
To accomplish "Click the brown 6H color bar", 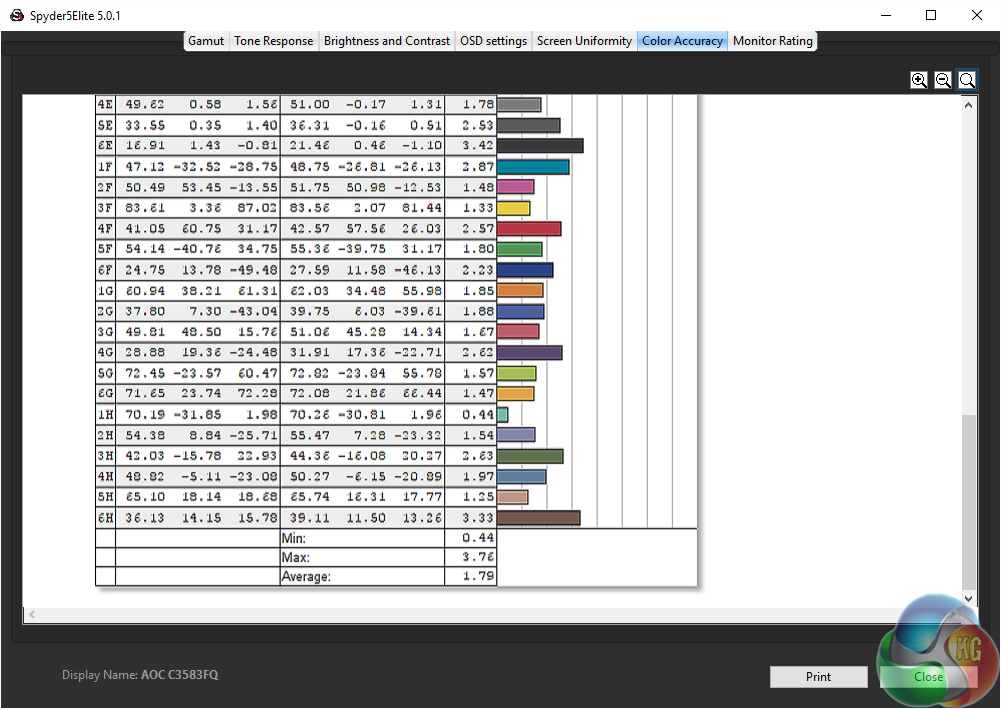I will tap(538, 518).
